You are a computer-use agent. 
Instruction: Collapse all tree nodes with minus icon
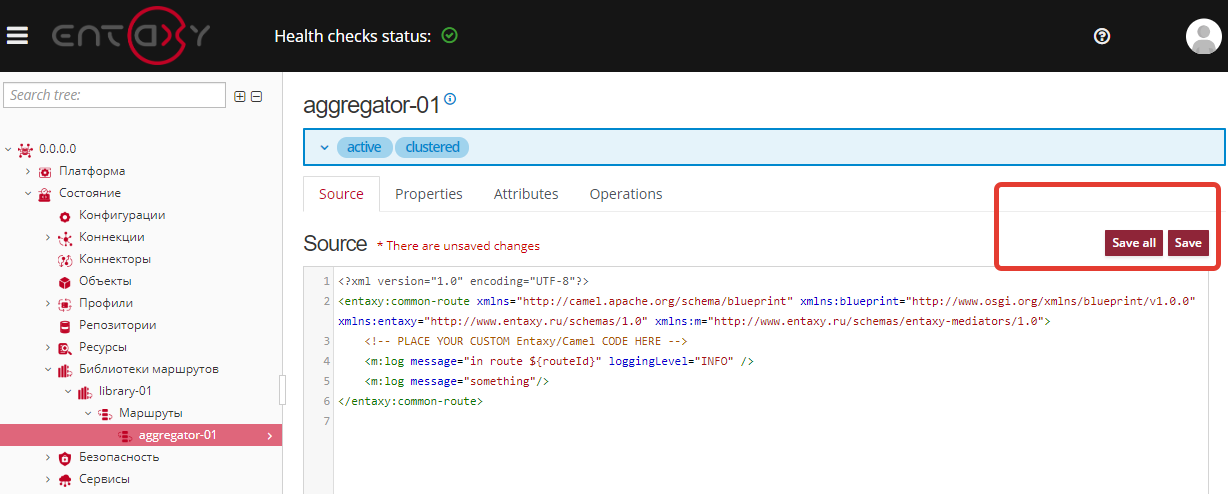click(256, 96)
